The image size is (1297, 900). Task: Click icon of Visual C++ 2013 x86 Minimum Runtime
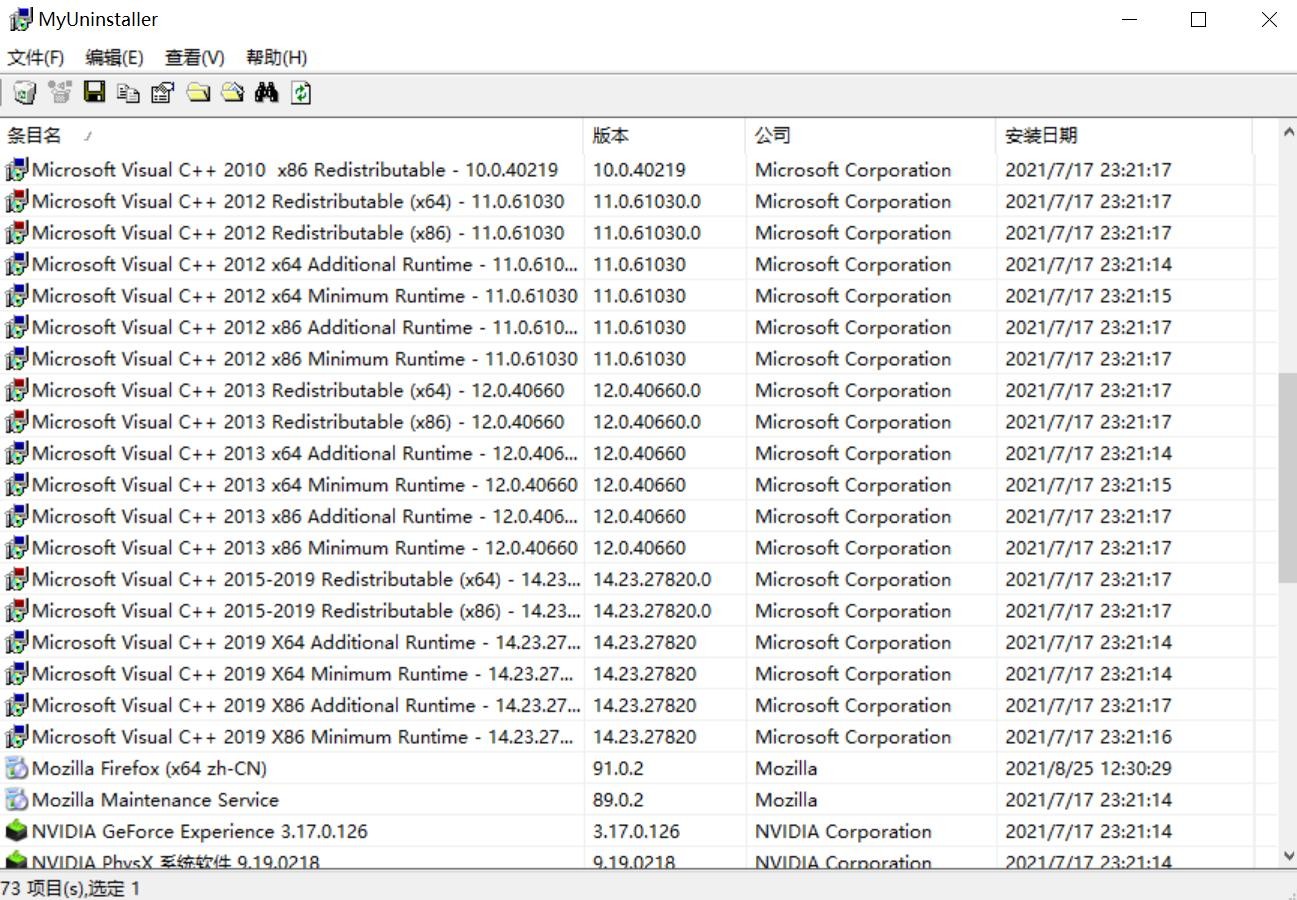tap(17, 548)
